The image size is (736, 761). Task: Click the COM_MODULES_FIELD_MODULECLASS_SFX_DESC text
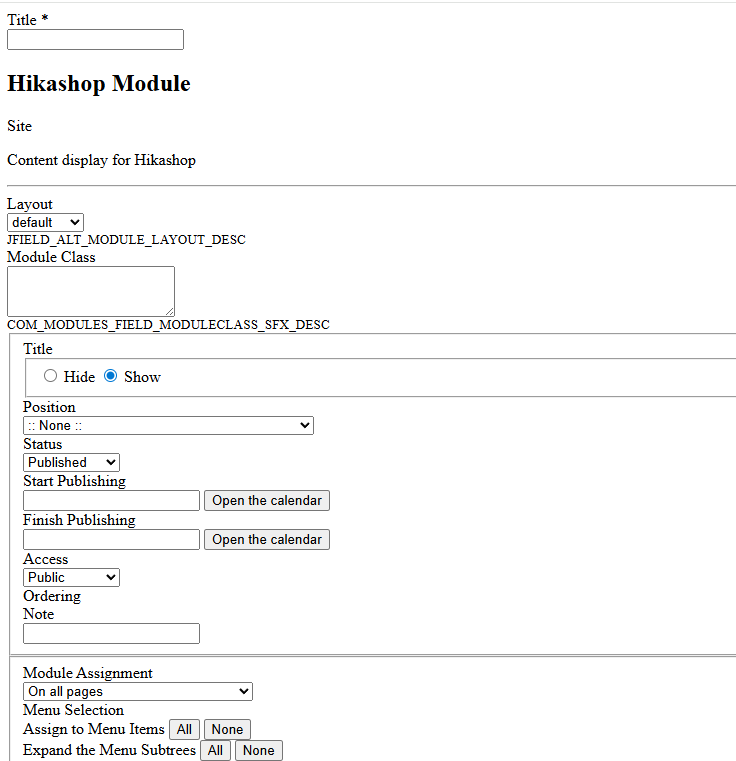coord(168,325)
